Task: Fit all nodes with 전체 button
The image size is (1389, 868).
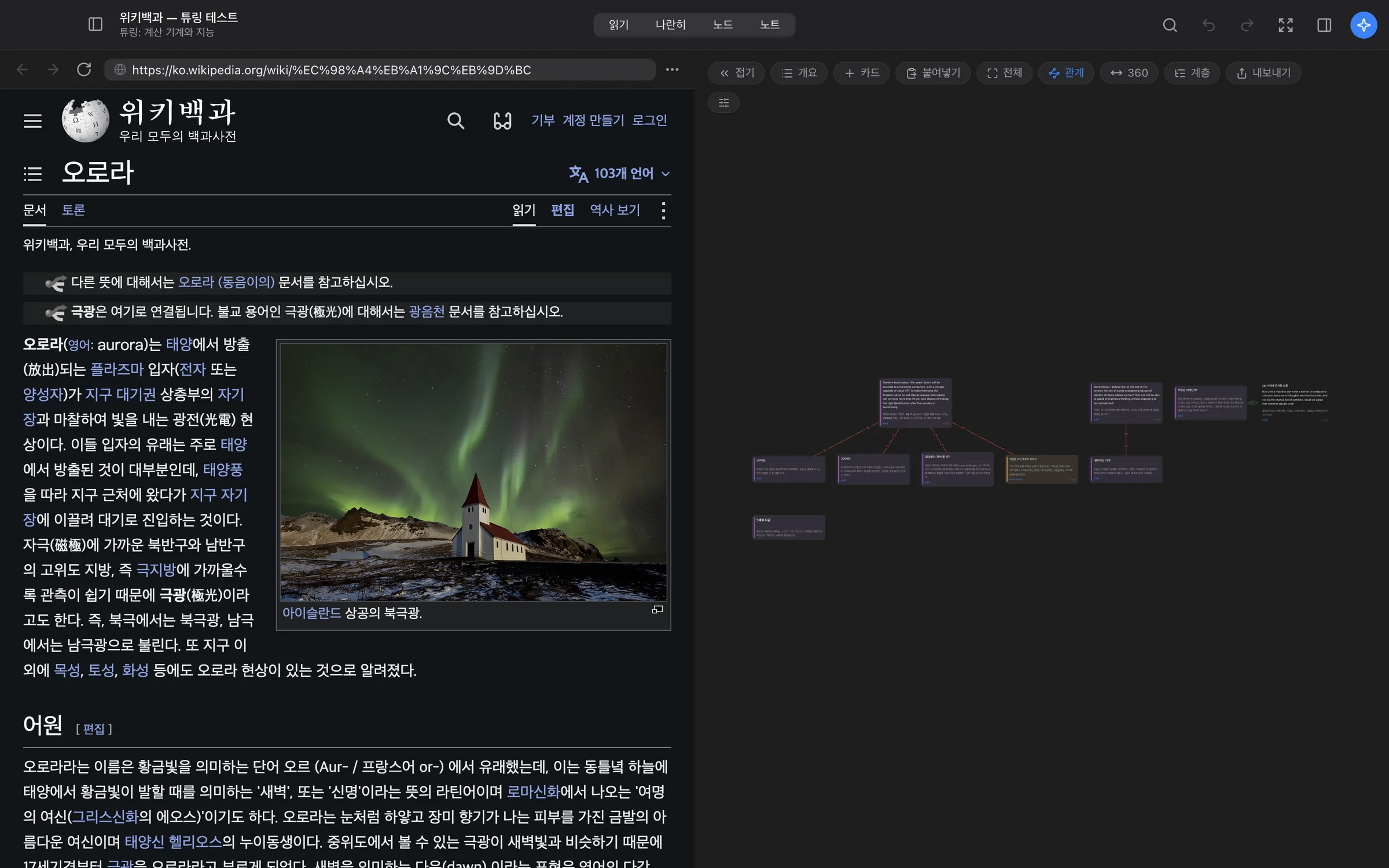Action: (x=1004, y=73)
